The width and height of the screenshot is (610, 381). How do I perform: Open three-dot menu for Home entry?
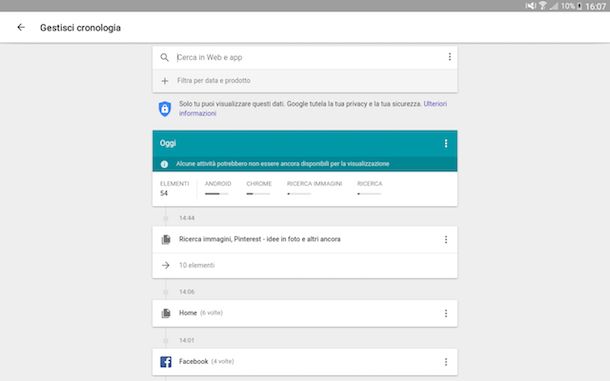point(446,313)
